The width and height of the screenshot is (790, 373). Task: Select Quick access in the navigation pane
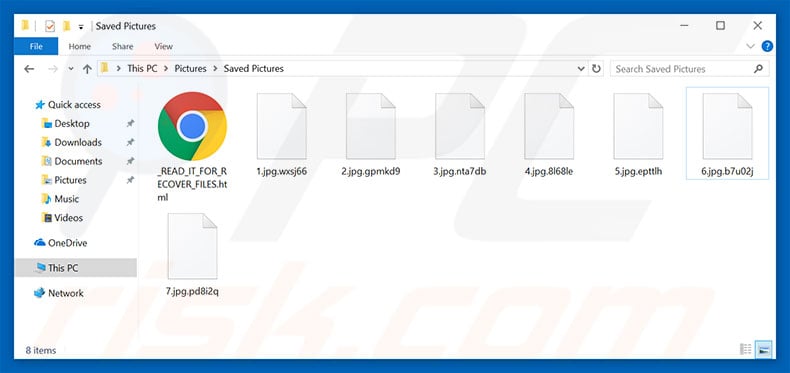74,105
